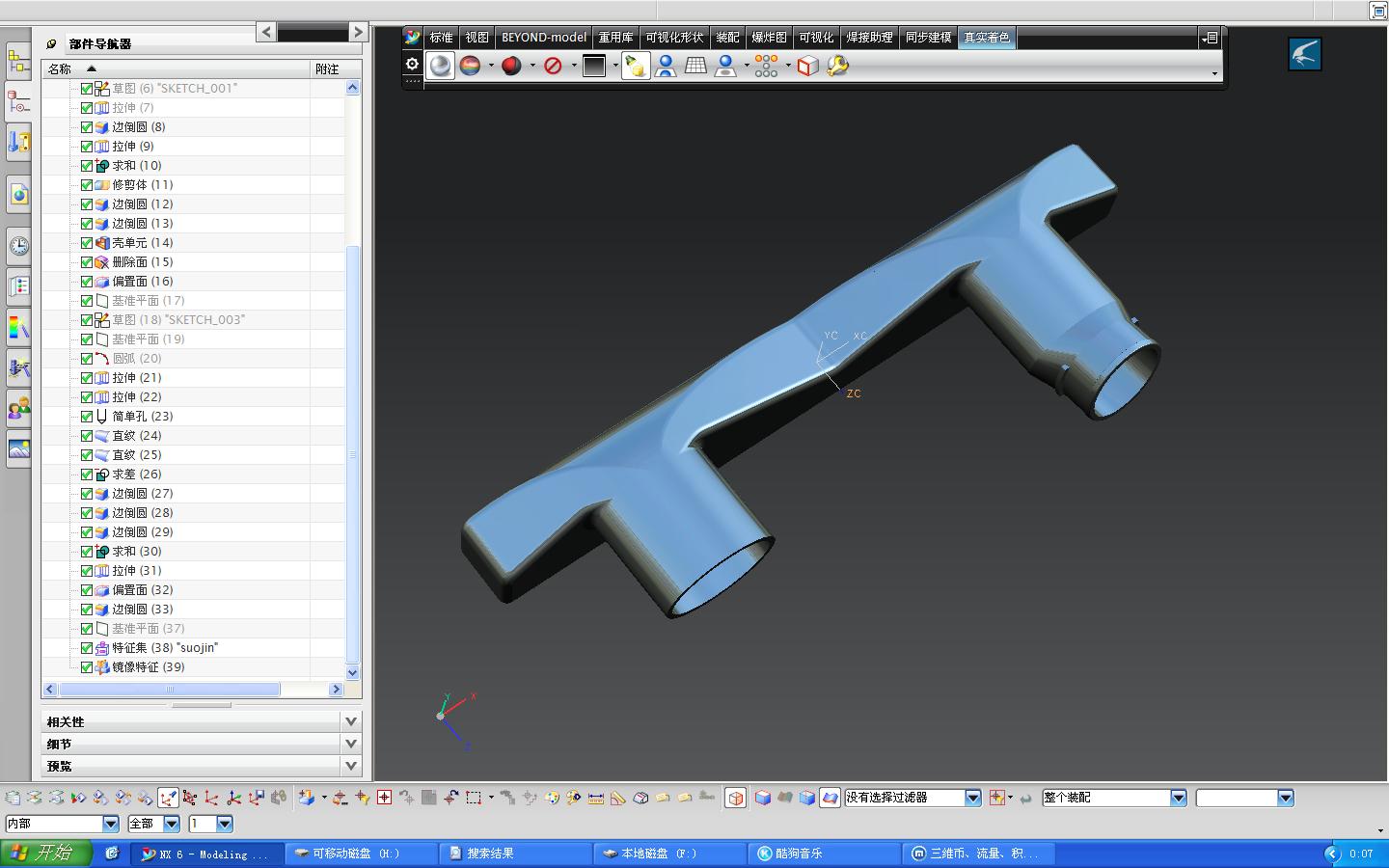Switch to NX 6 - Modeling taskbar button
The height and width of the screenshot is (868, 1389).
[206, 854]
